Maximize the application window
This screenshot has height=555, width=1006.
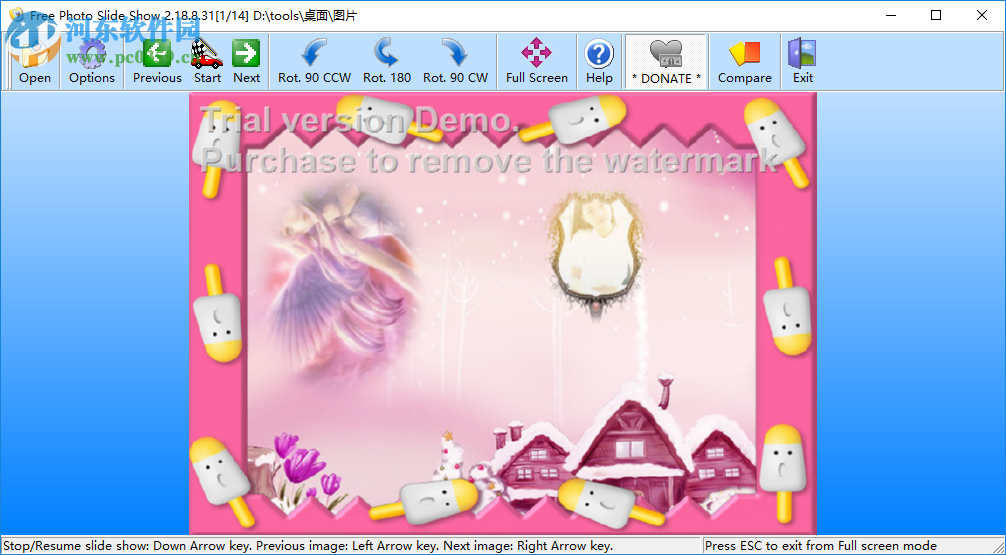point(936,15)
